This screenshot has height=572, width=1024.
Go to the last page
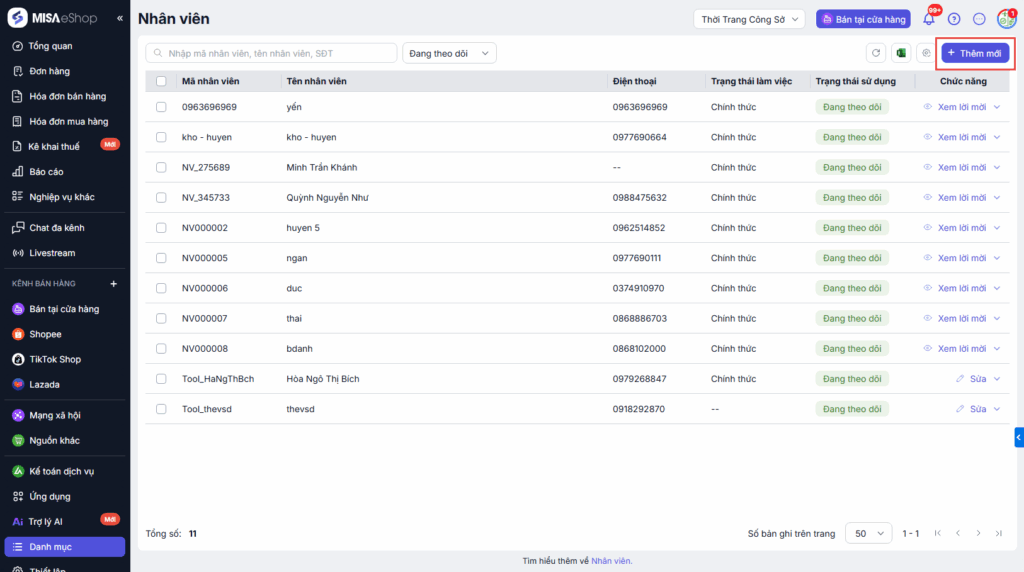(x=999, y=533)
